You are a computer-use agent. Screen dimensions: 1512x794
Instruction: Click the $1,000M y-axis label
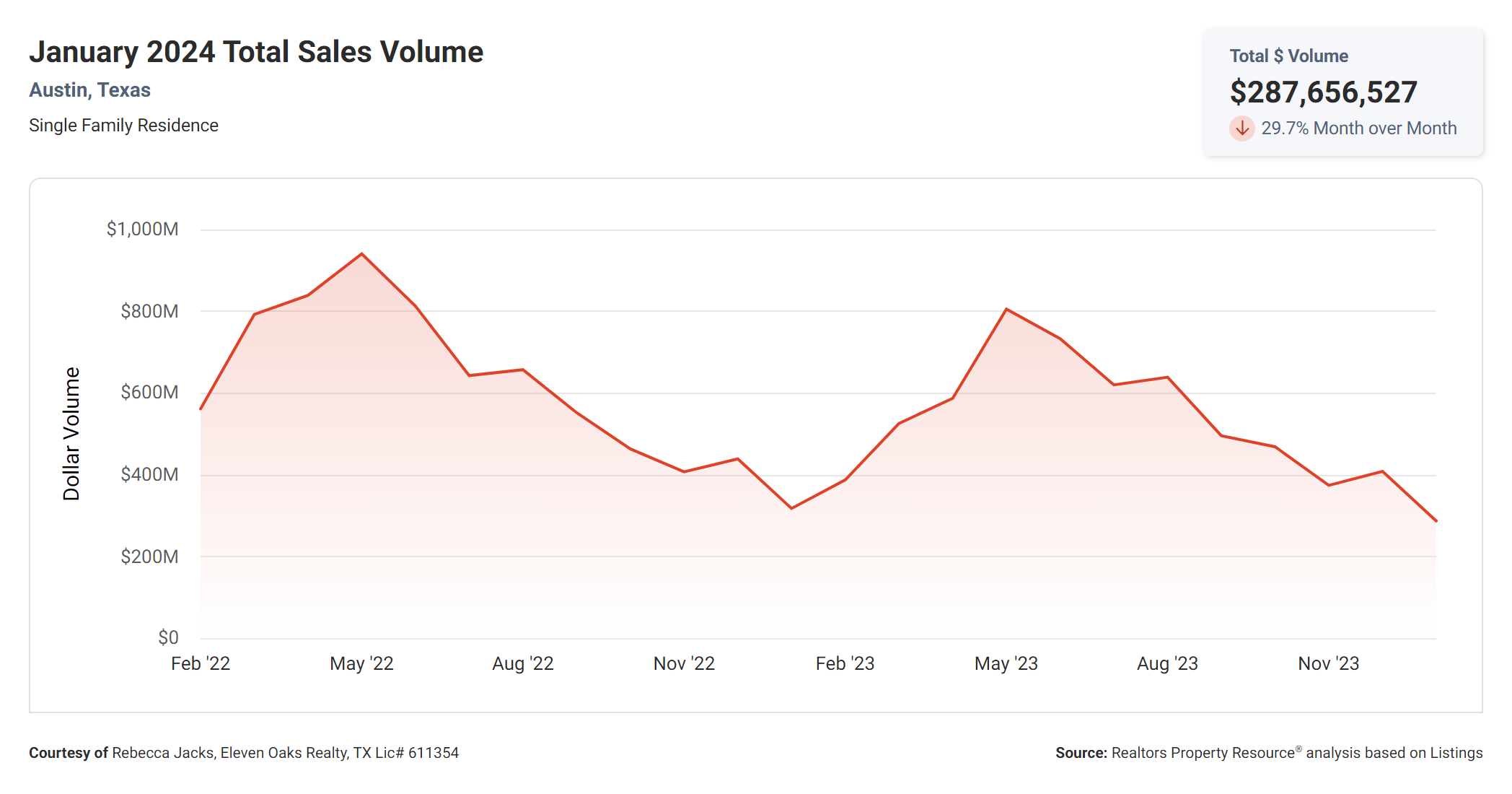[142, 230]
